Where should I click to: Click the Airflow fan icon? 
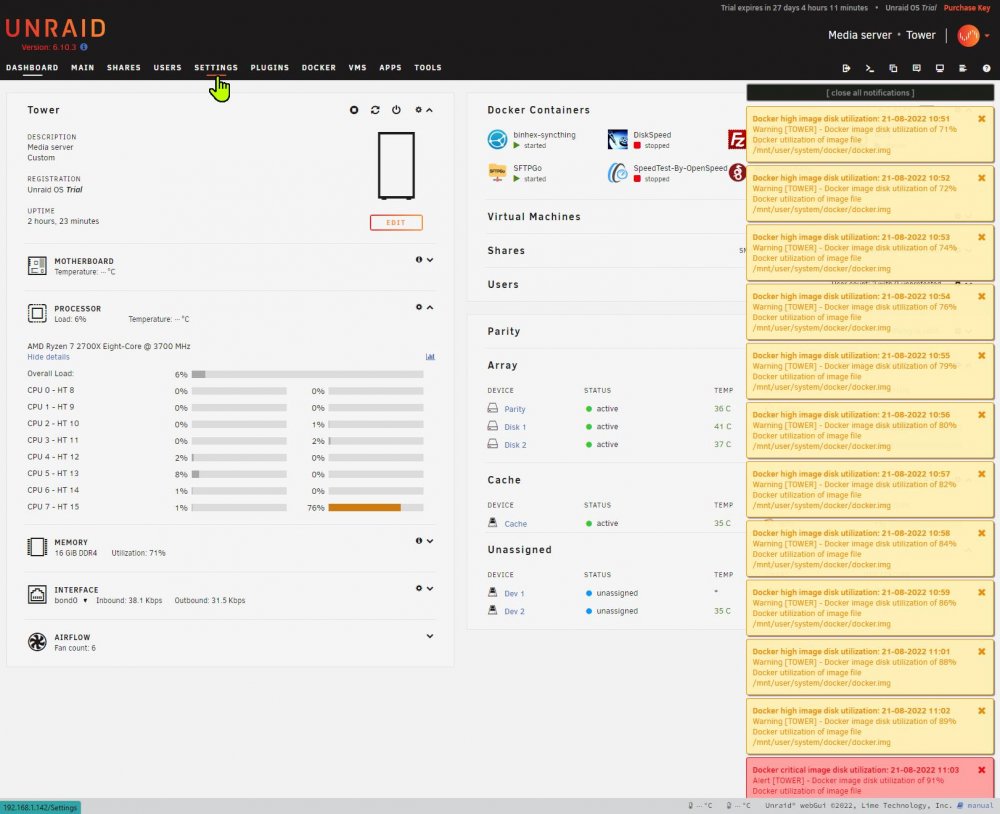(x=37, y=642)
